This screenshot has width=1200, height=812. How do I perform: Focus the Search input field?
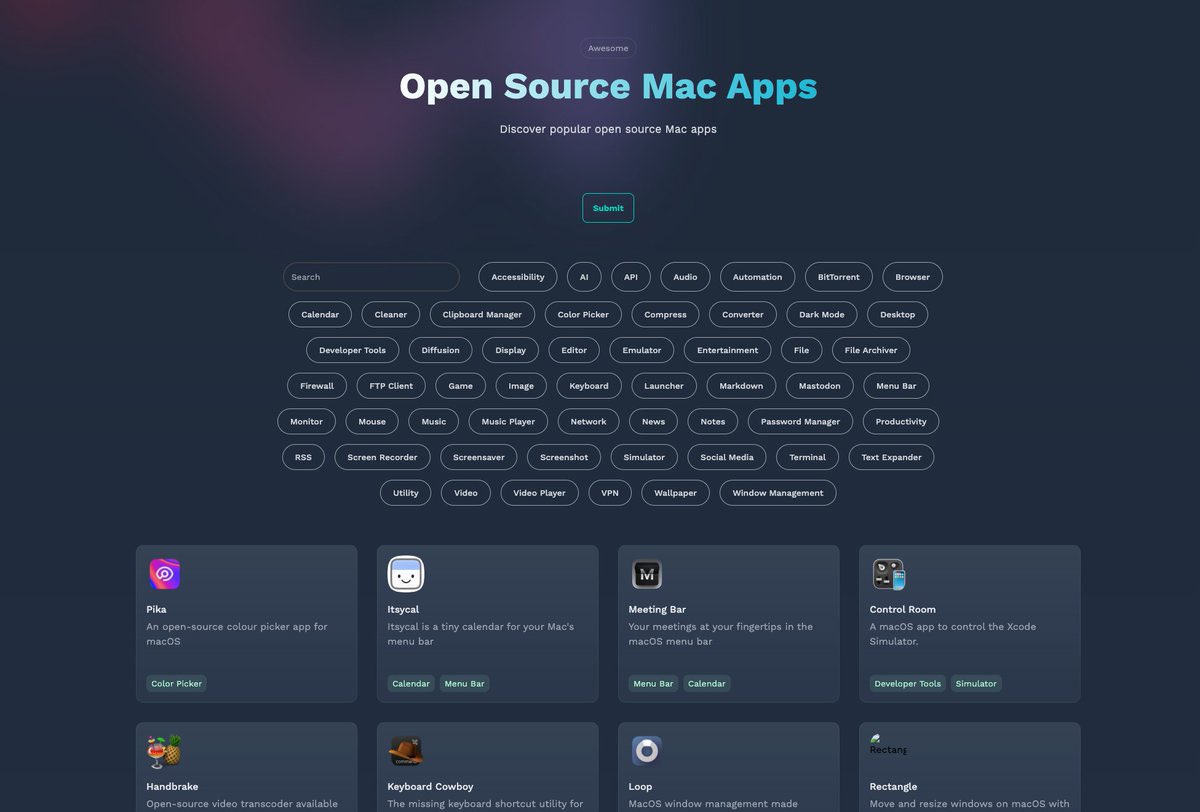(x=371, y=277)
